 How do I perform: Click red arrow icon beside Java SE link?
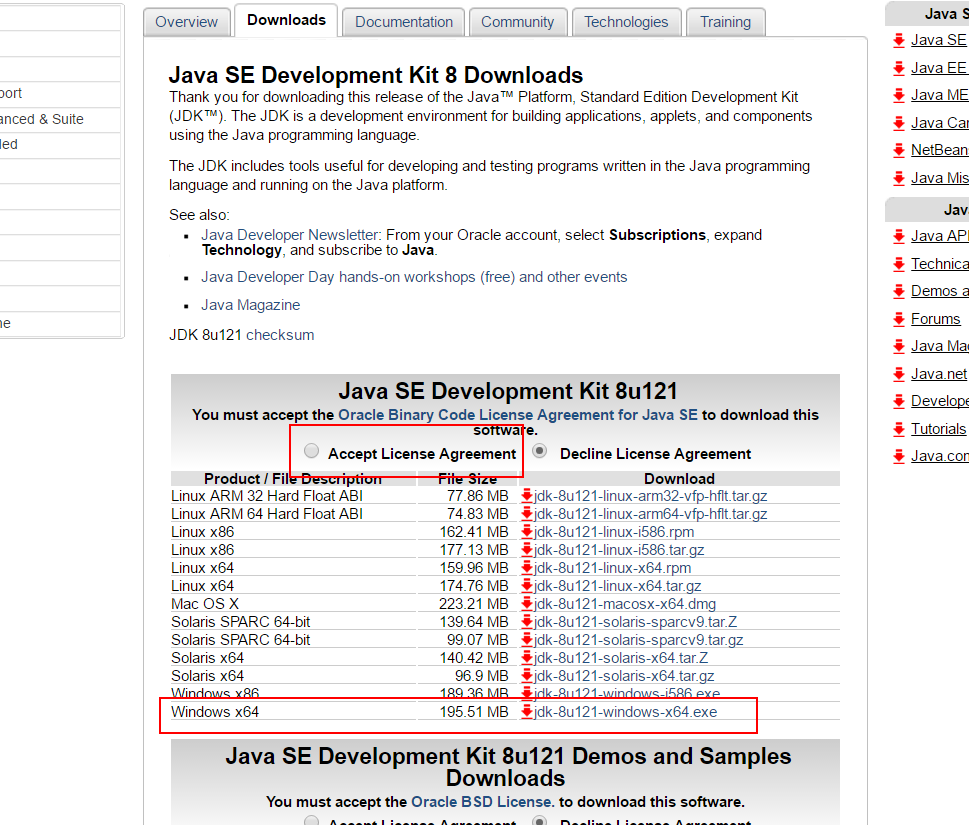(x=899, y=41)
